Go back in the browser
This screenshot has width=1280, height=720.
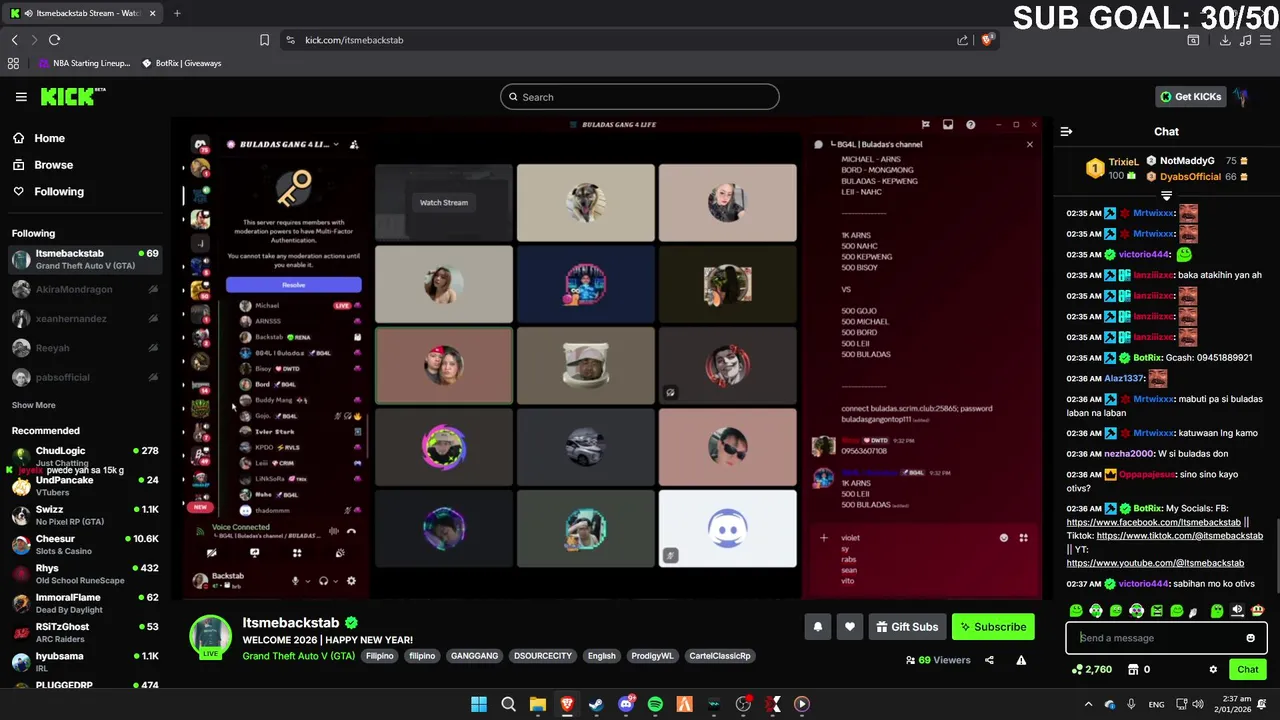(14, 40)
